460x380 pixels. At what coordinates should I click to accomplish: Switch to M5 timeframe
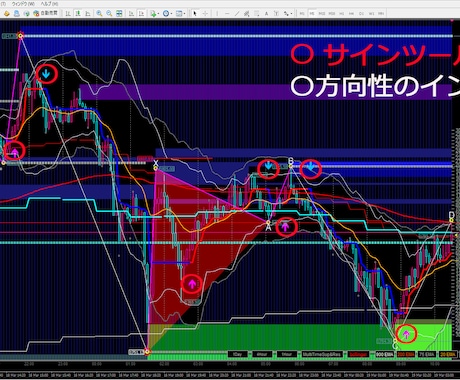(x=312, y=14)
